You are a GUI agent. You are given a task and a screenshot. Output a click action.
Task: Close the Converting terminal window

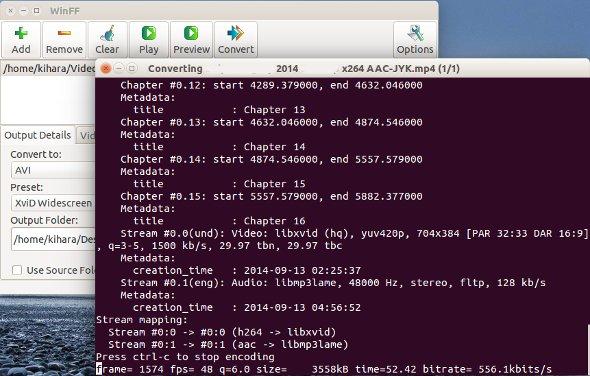tap(106, 69)
